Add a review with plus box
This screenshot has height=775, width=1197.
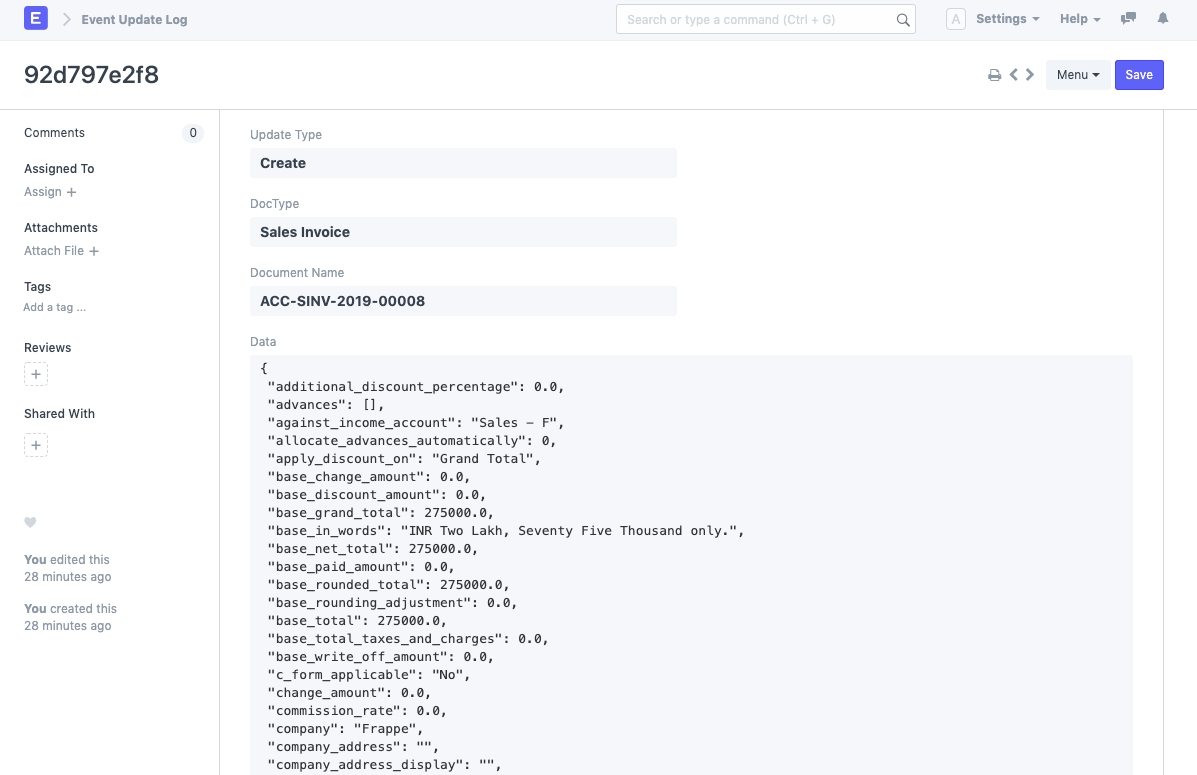tap(36, 375)
